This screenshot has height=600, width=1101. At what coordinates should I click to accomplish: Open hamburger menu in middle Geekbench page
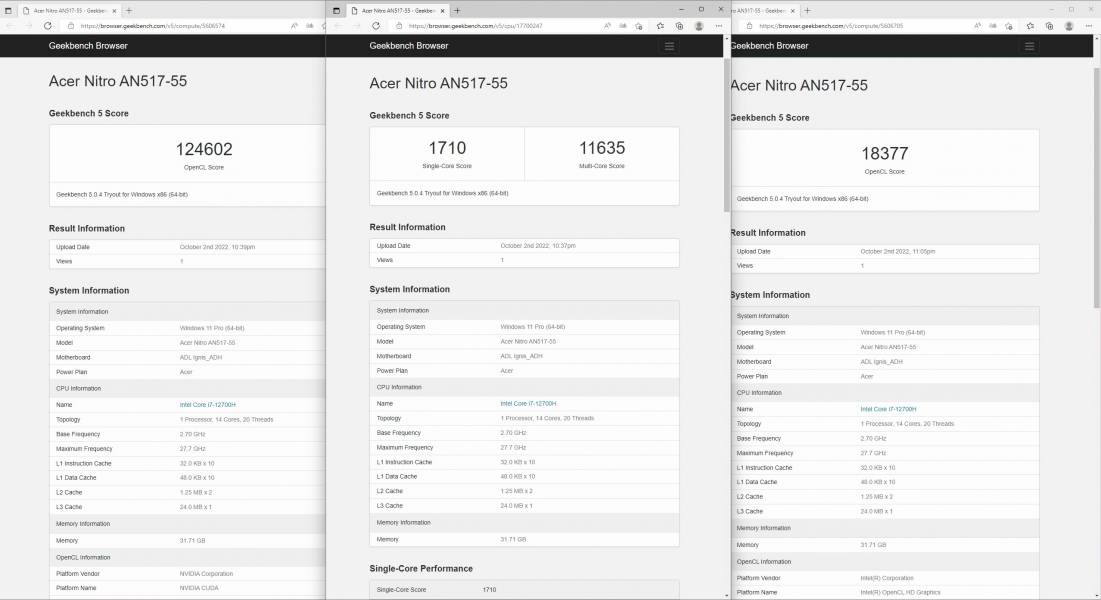click(x=669, y=46)
